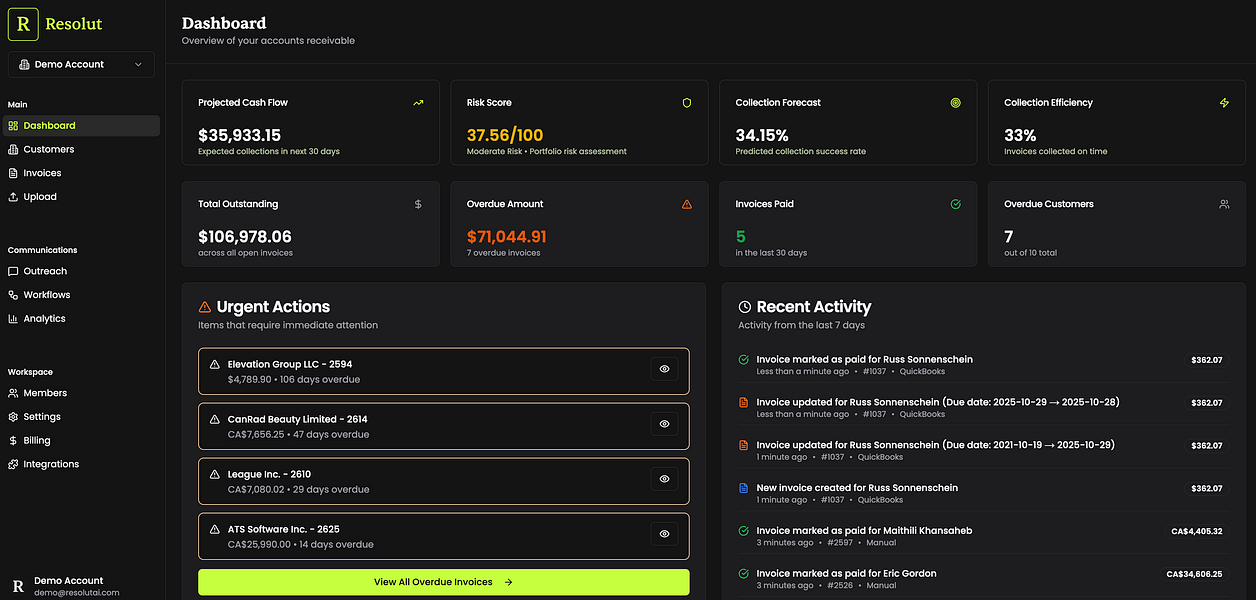Click the Overdue Customers people icon

click(1224, 204)
